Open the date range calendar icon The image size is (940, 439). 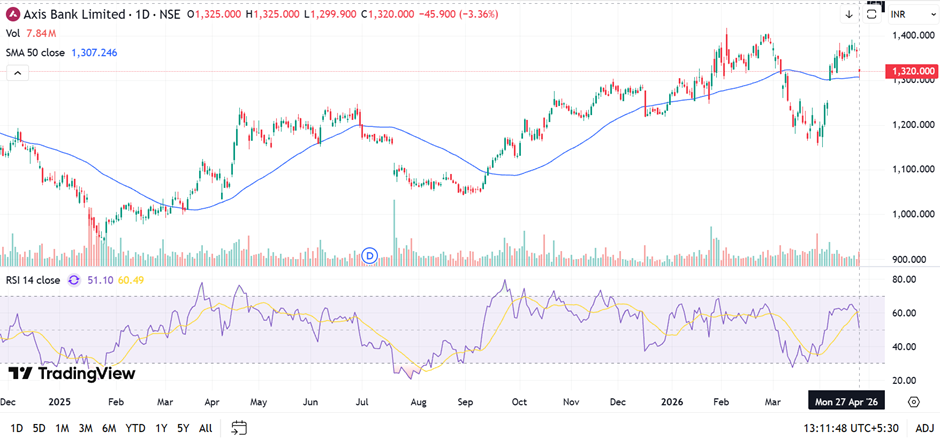pos(238,428)
